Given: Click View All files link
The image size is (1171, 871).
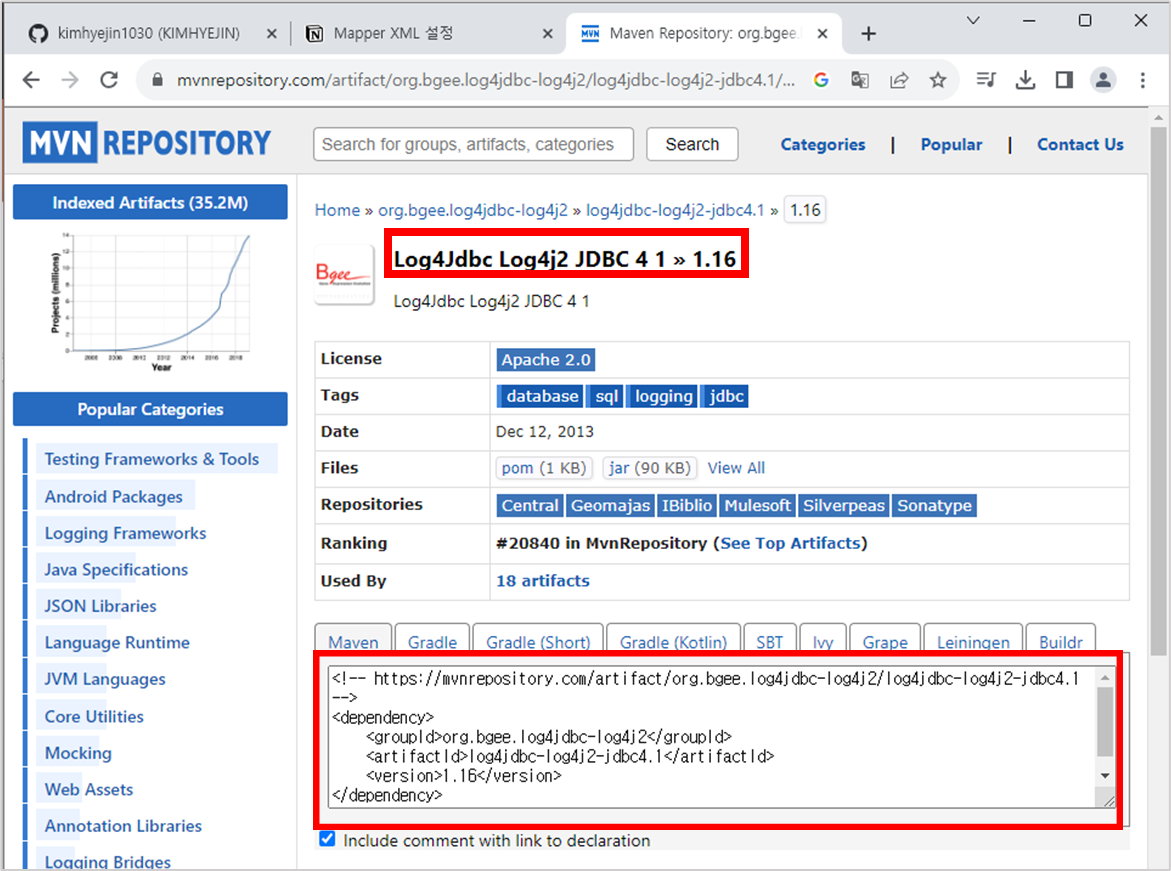Looking at the screenshot, I should click(x=736, y=468).
